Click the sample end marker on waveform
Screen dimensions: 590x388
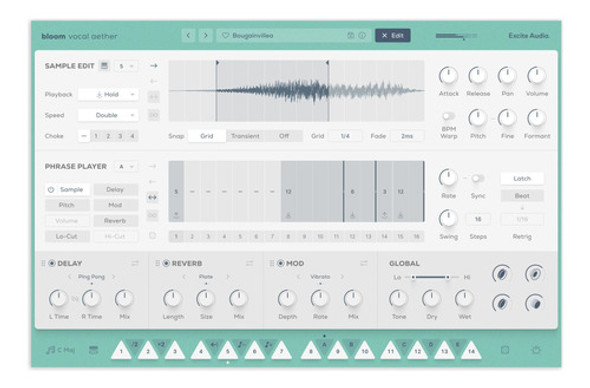pos(327,63)
